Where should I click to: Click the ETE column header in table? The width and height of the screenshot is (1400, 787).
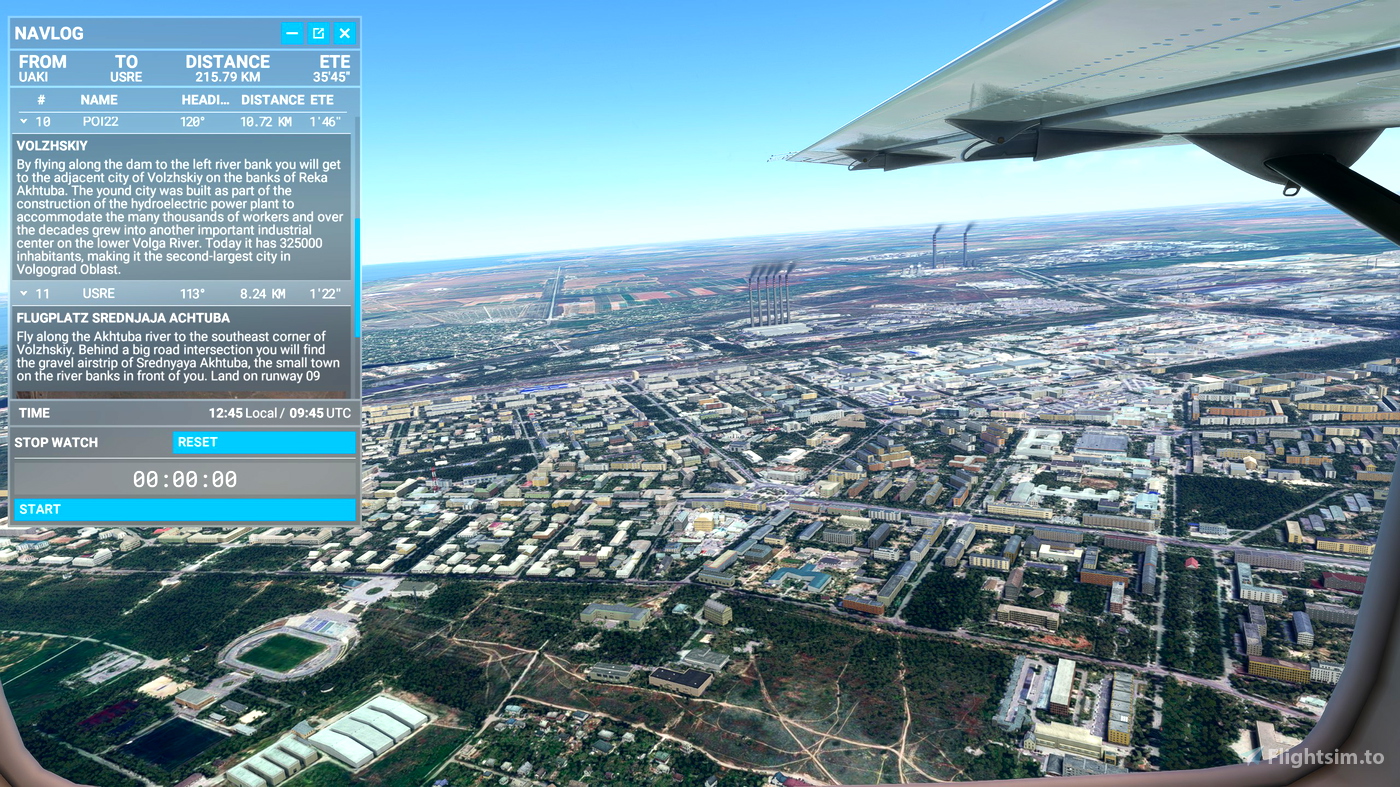pos(321,100)
